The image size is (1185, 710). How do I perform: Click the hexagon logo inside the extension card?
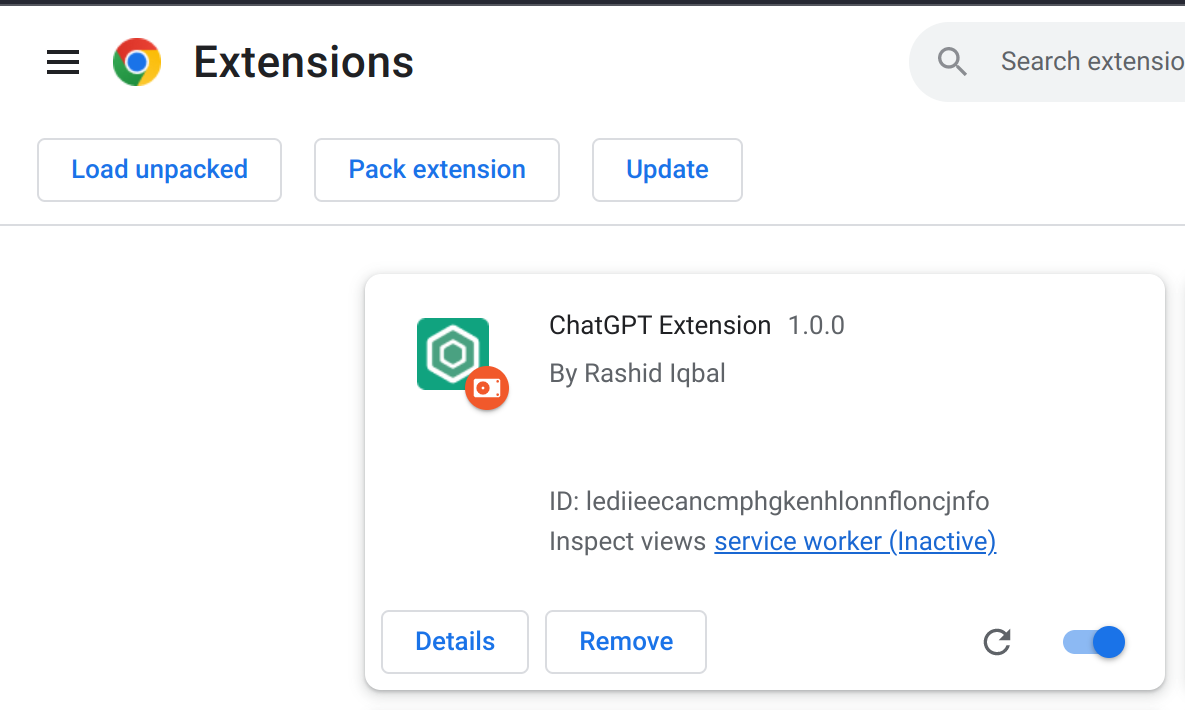point(452,353)
